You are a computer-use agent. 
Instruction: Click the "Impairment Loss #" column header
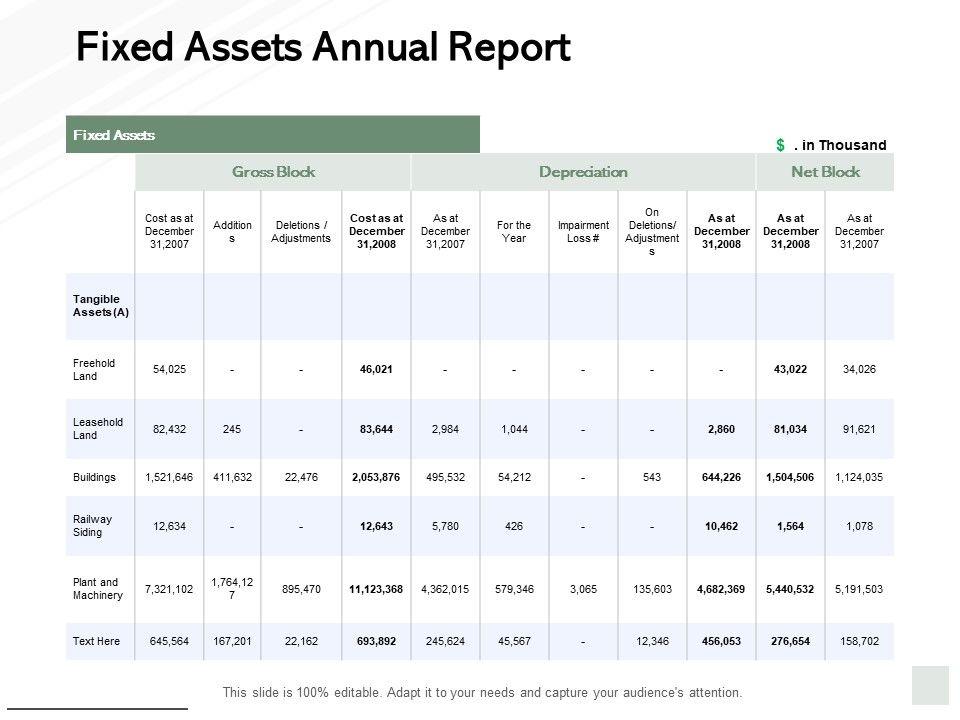583,231
